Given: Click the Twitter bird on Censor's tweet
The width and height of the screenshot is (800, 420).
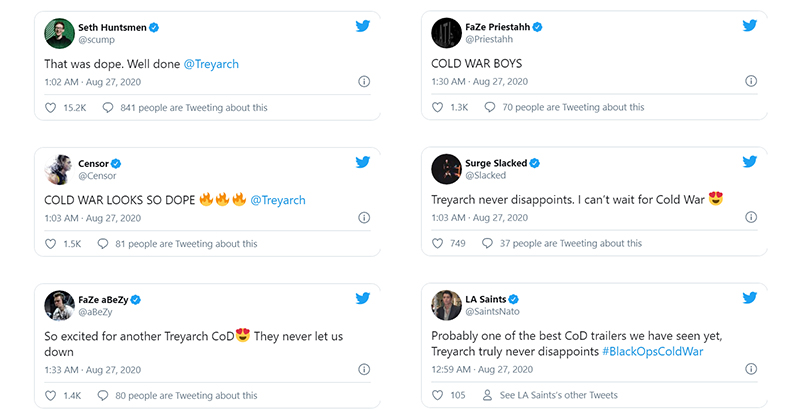Looking at the screenshot, I should (363, 161).
